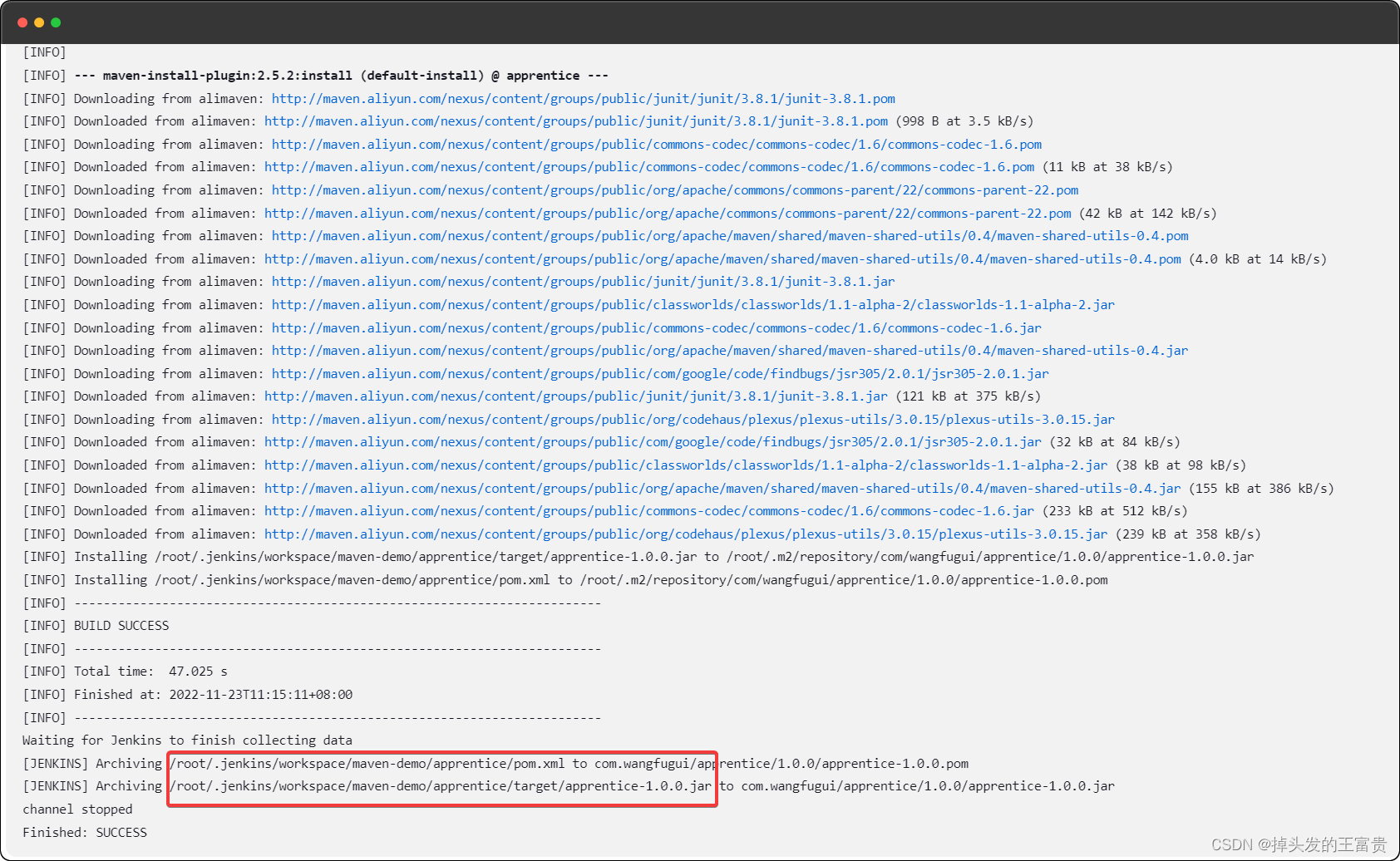
Task: Open the Downloading jsr305-2.0.1.jar link
Action: tap(660, 374)
